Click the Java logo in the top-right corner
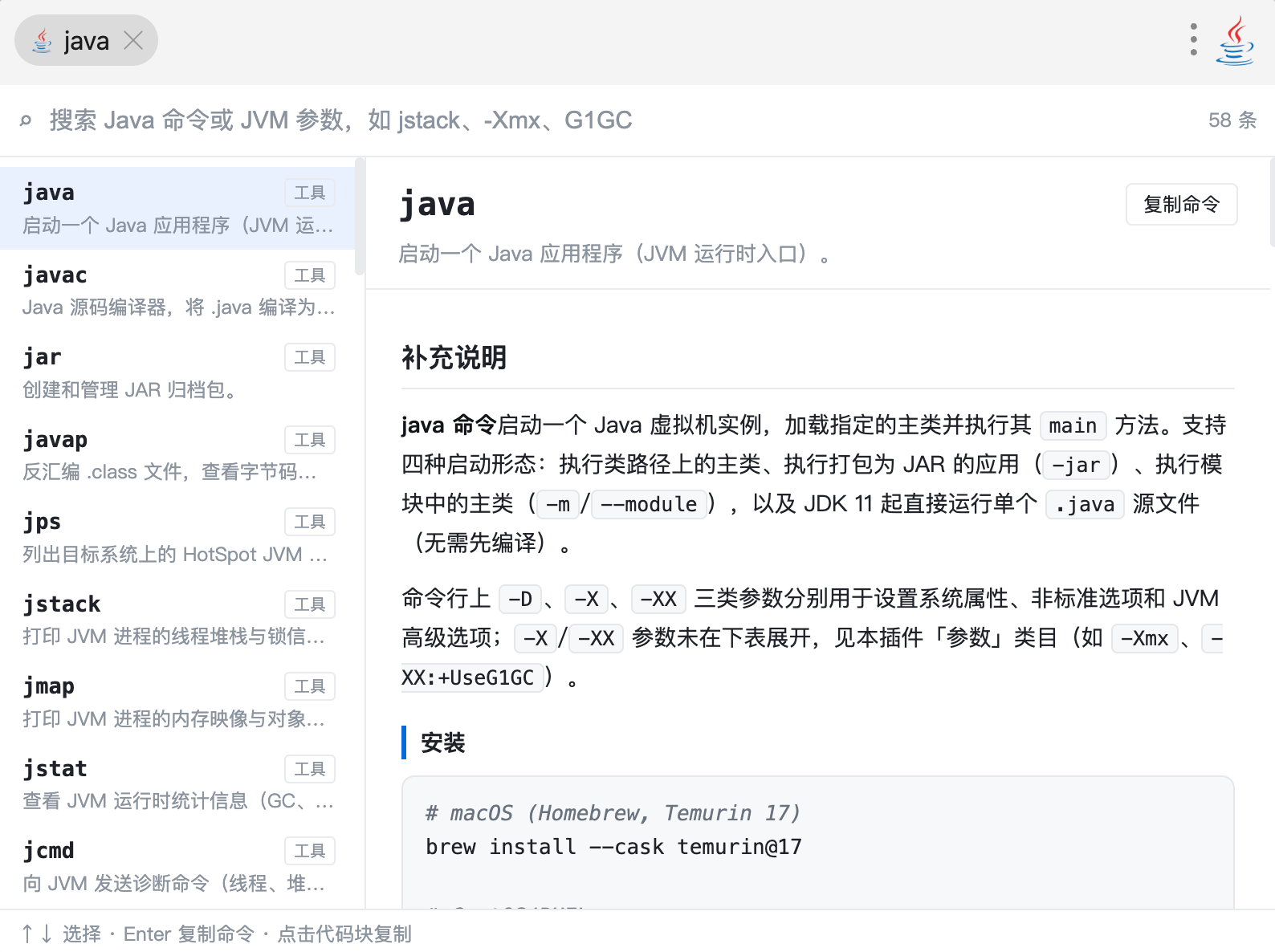This screenshot has width=1275, height=952. (1235, 40)
